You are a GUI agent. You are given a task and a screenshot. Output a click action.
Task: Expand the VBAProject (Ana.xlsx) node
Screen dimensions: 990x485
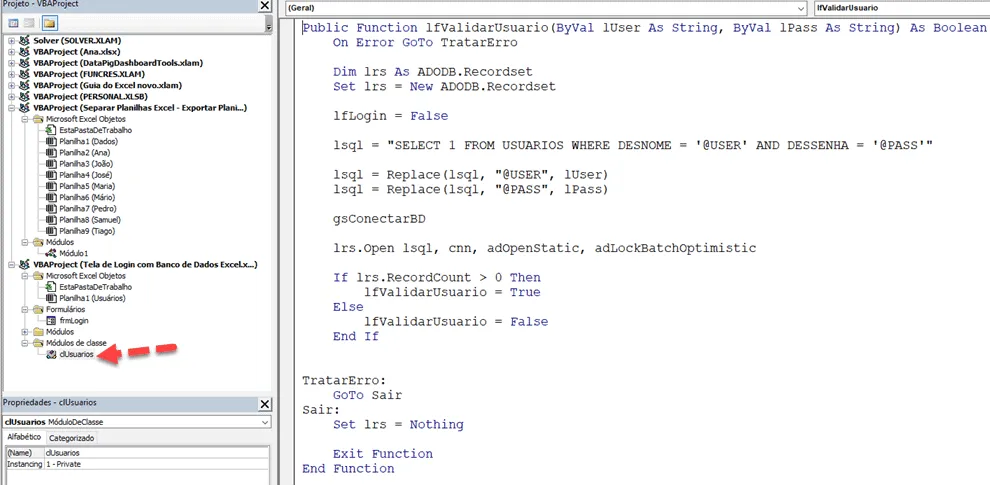point(11,51)
